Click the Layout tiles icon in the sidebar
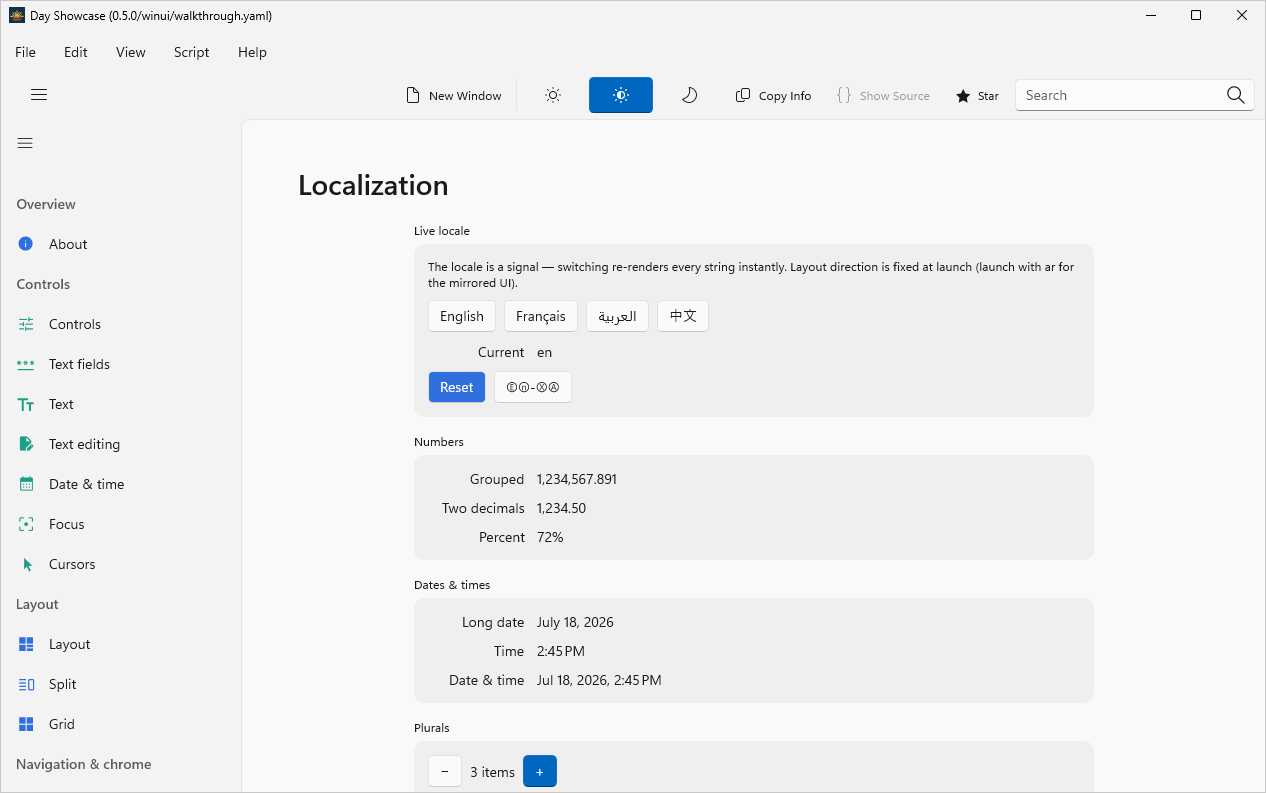The image size is (1266, 793). (26, 644)
